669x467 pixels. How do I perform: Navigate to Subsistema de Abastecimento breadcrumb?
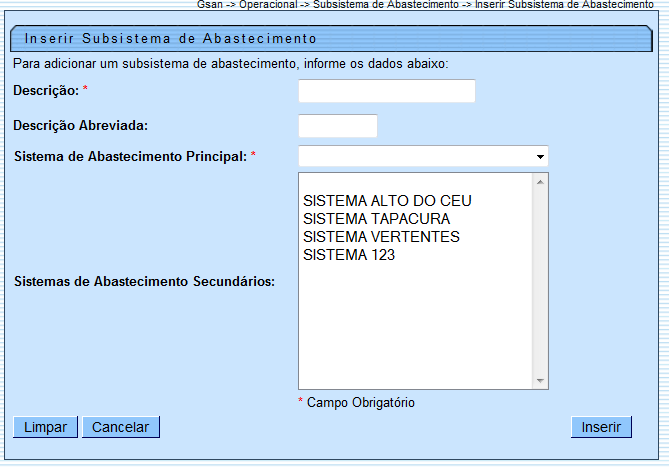point(385,5)
